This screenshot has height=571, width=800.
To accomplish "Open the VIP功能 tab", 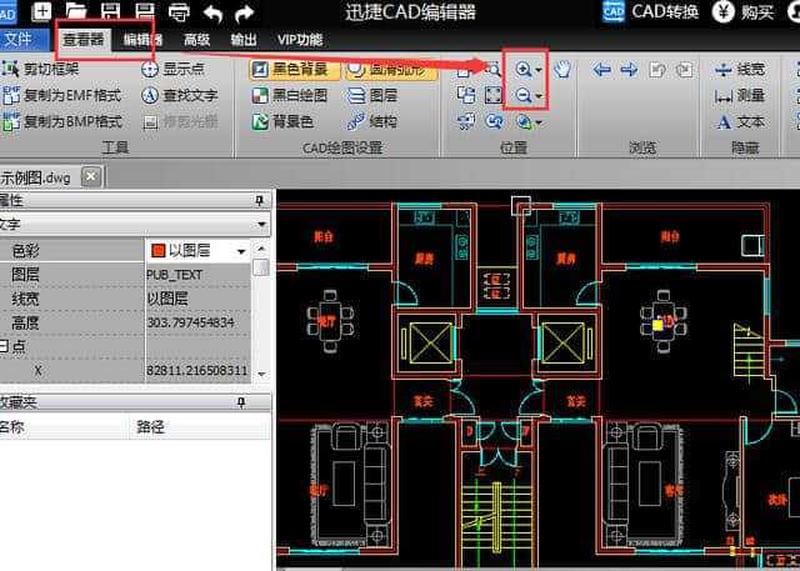I will 300,39.
